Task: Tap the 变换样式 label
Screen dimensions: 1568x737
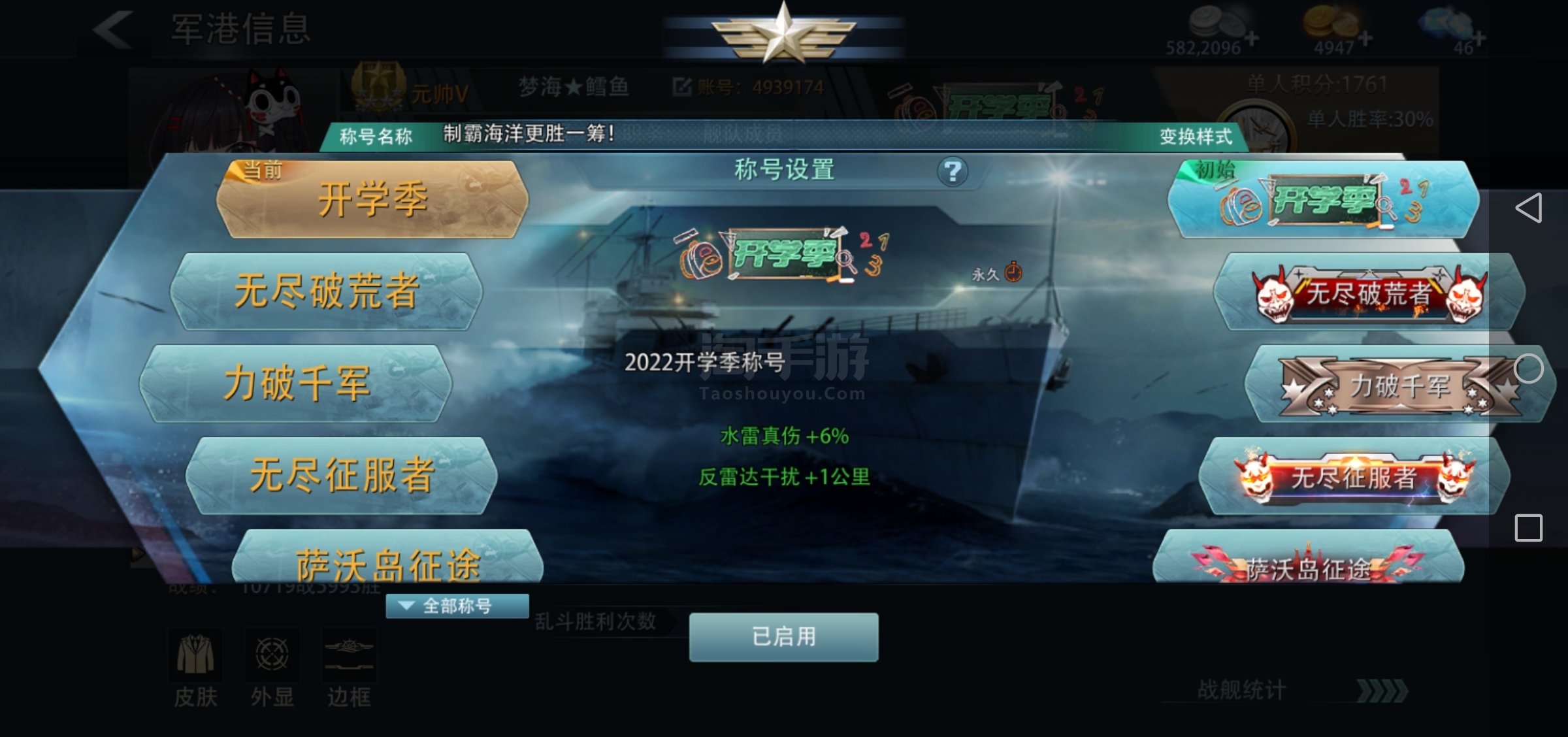Action: [1196, 137]
